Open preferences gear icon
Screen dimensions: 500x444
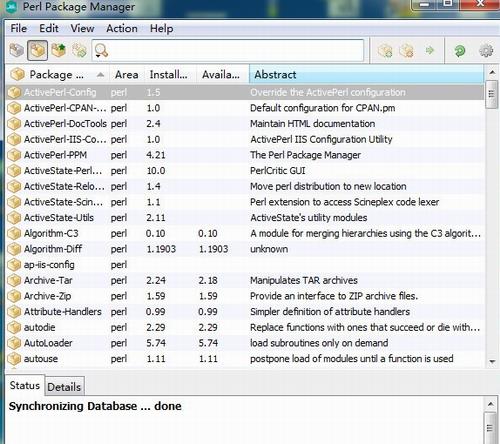point(486,51)
